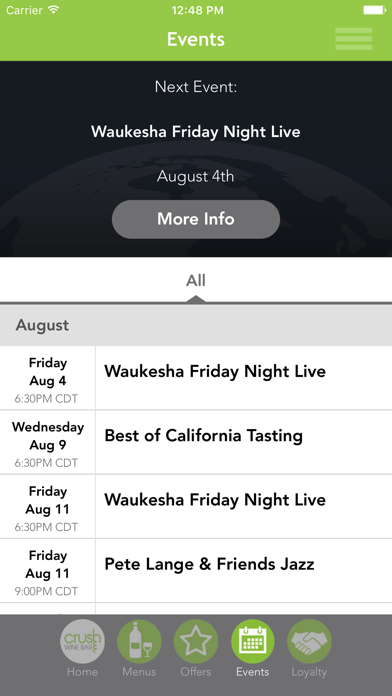Image resolution: width=392 pixels, height=696 pixels.
Task: Tap the Wednesday Aug 9 date cell
Action: coord(48,442)
